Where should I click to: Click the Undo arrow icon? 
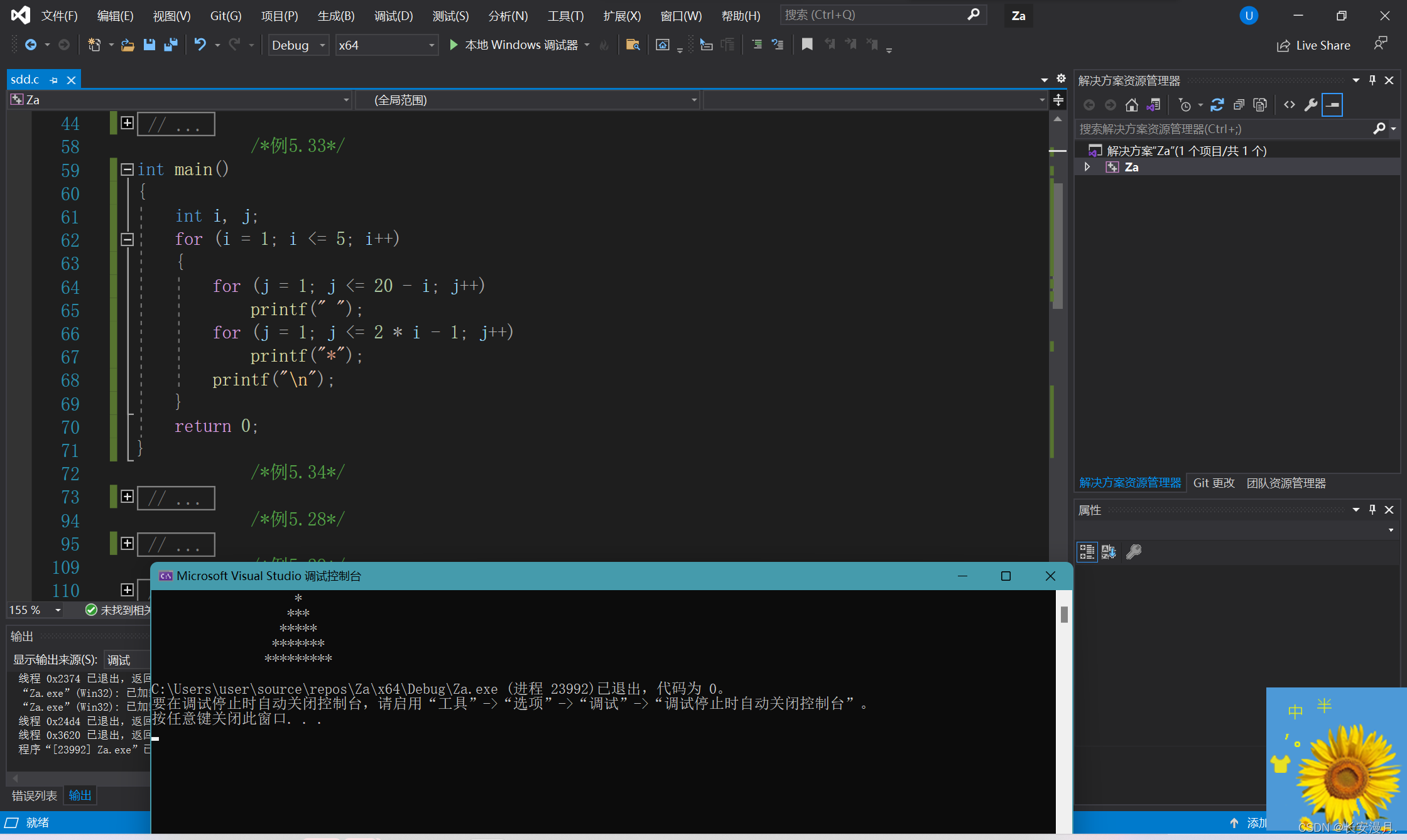(x=200, y=45)
